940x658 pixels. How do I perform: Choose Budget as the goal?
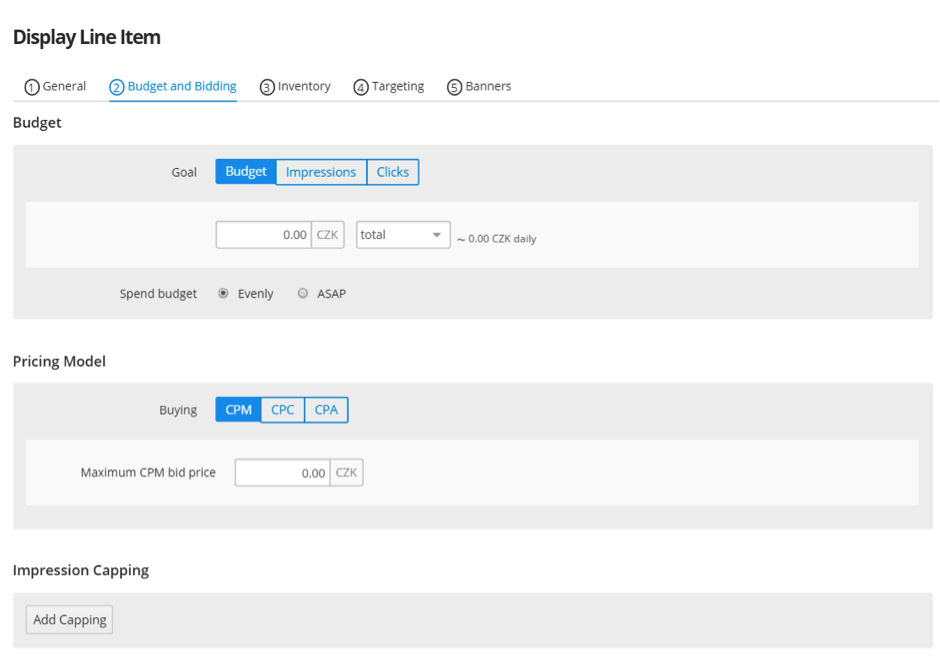pos(246,172)
